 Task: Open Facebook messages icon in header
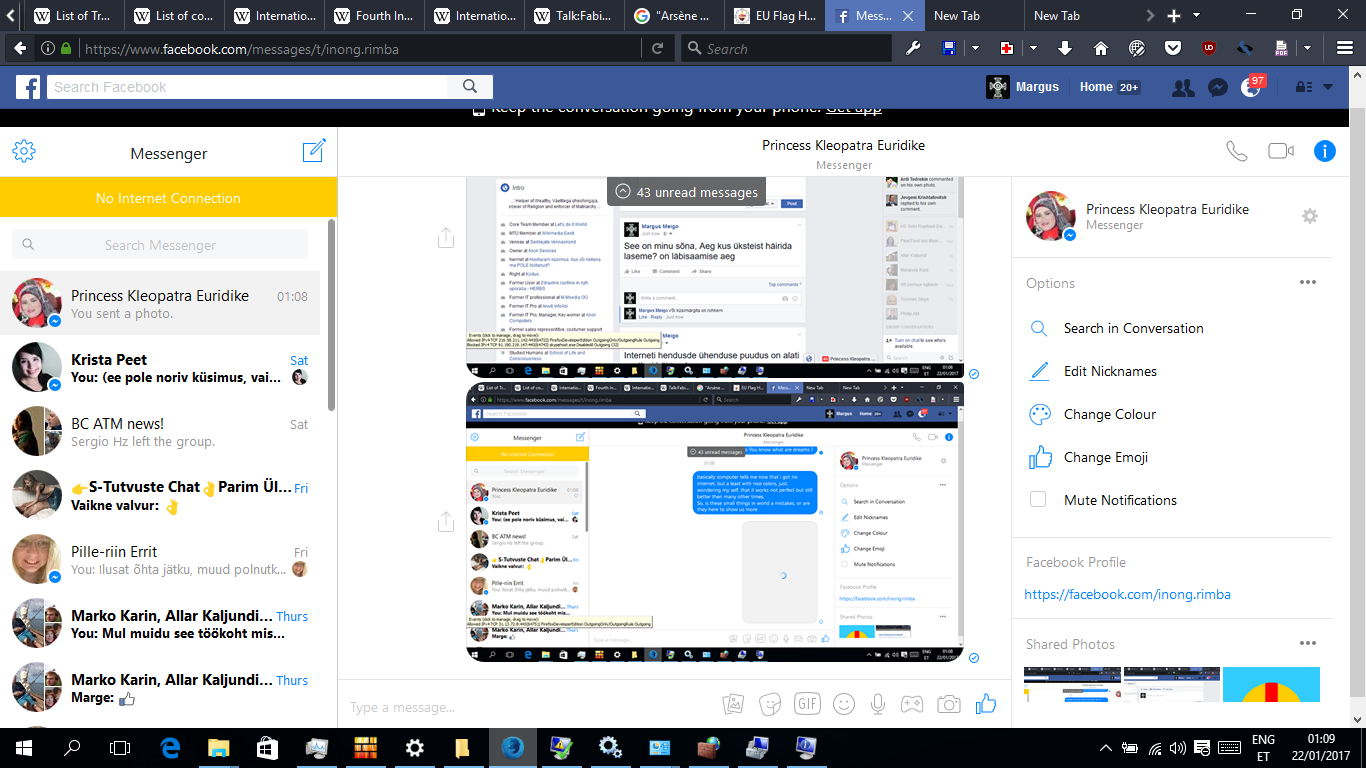pyautogui.click(x=1217, y=87)
